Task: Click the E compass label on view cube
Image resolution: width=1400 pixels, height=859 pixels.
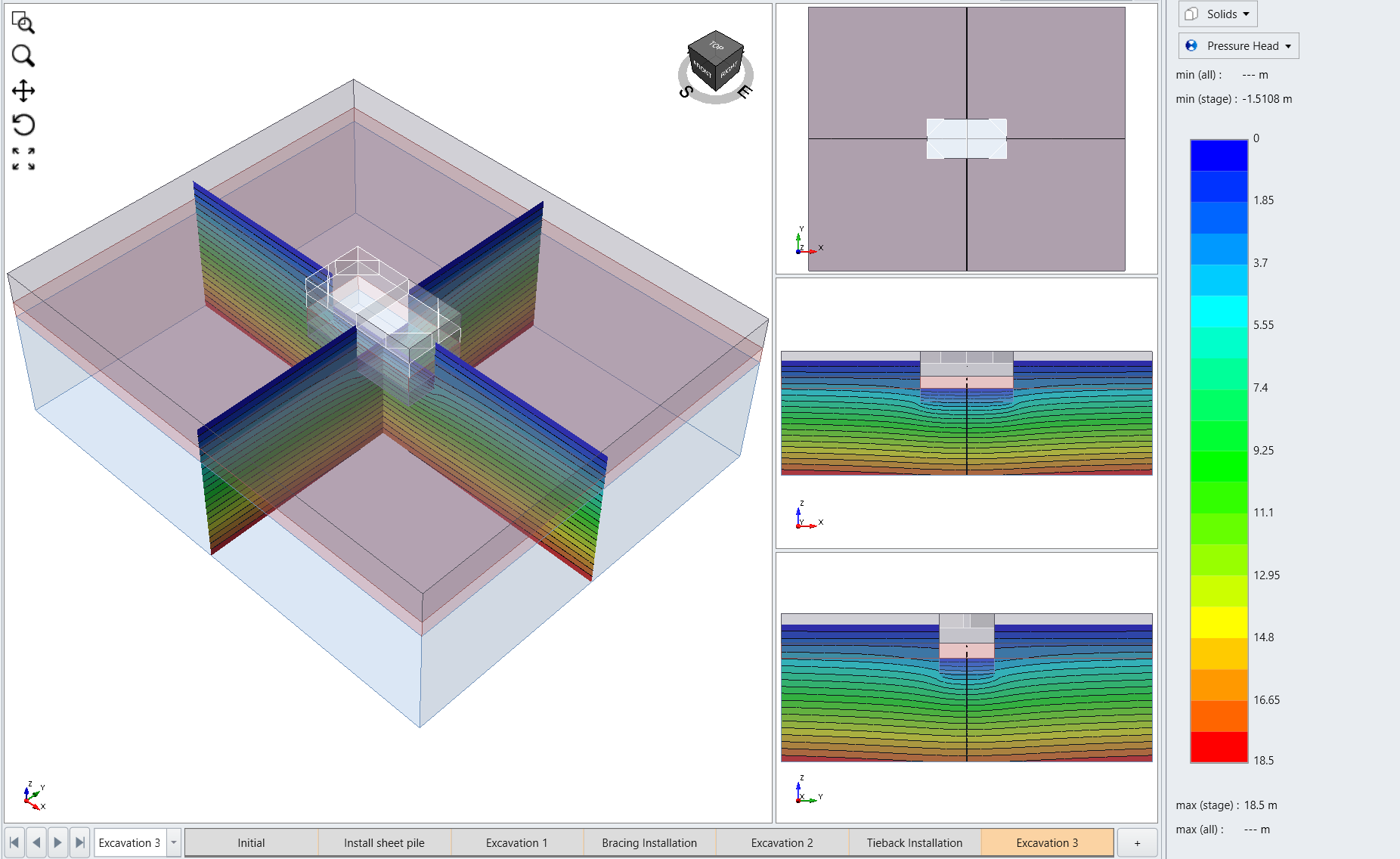Action: [745, 91]
